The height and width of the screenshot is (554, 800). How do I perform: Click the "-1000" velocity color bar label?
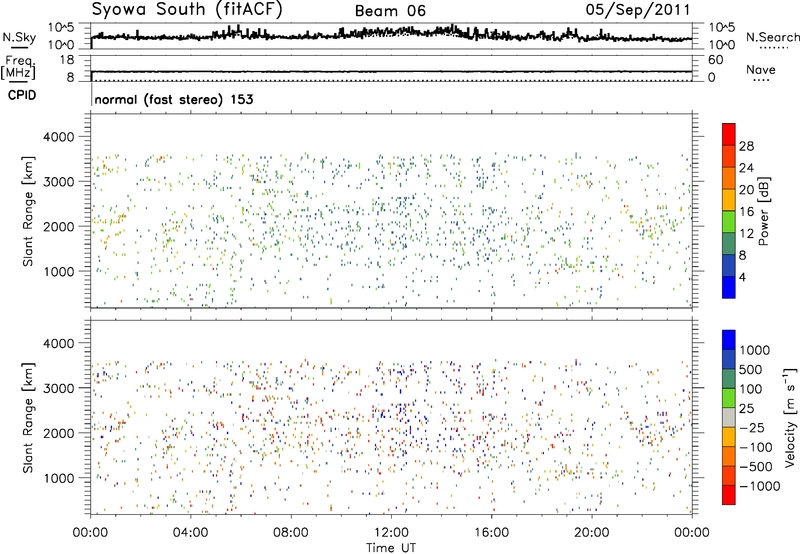click(x=760, y=486)
